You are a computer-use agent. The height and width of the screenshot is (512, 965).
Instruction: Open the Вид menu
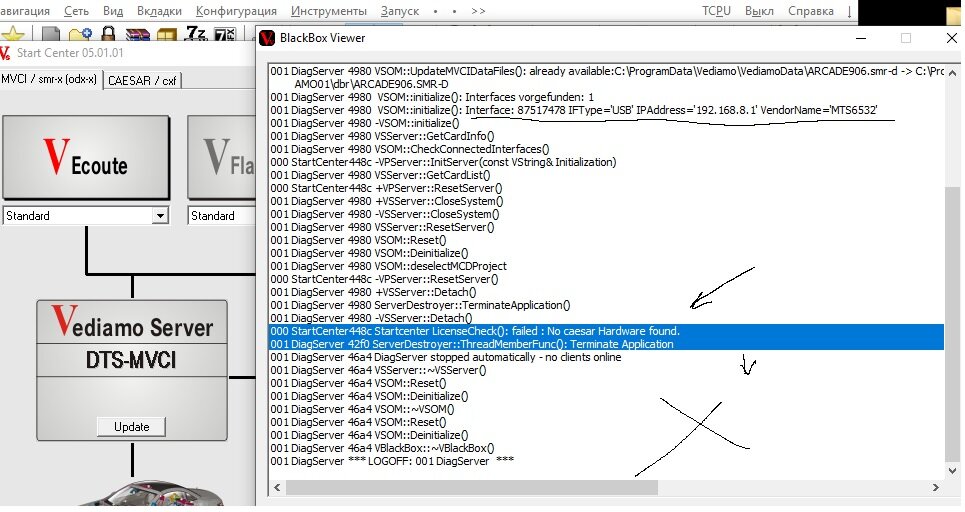point(113,11)
